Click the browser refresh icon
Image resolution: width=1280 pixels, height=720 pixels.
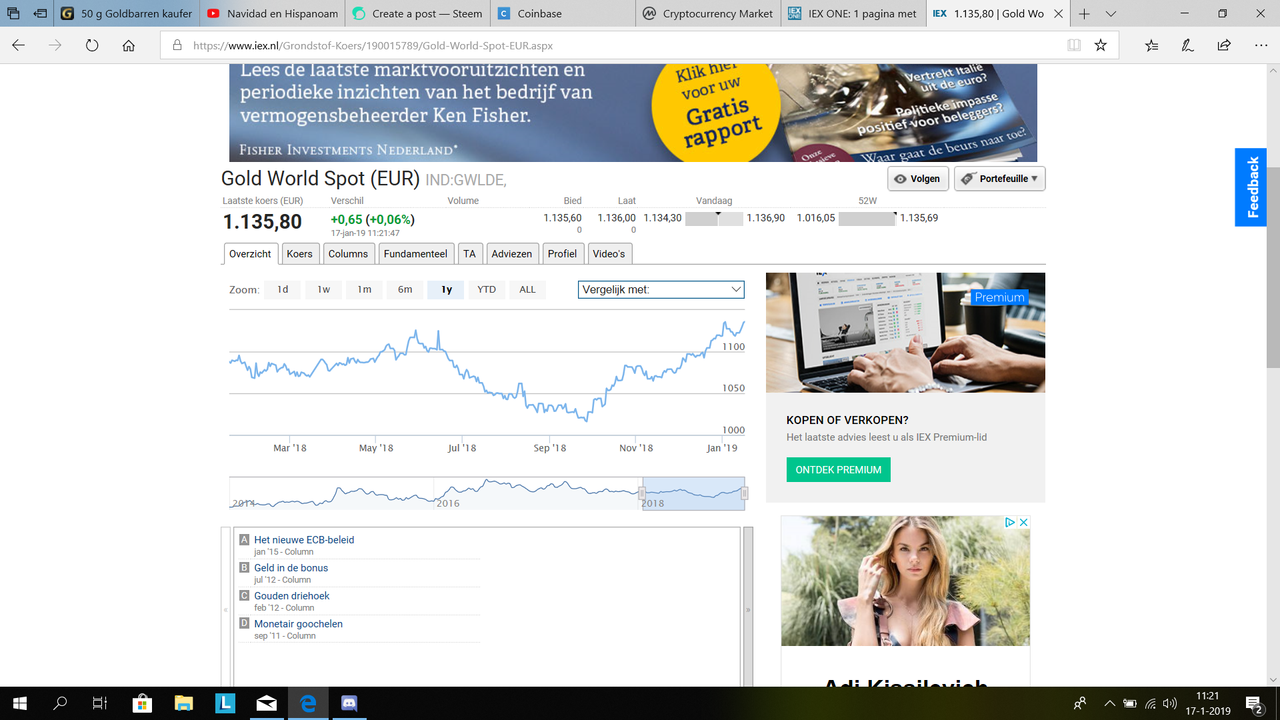coord(92,45)
